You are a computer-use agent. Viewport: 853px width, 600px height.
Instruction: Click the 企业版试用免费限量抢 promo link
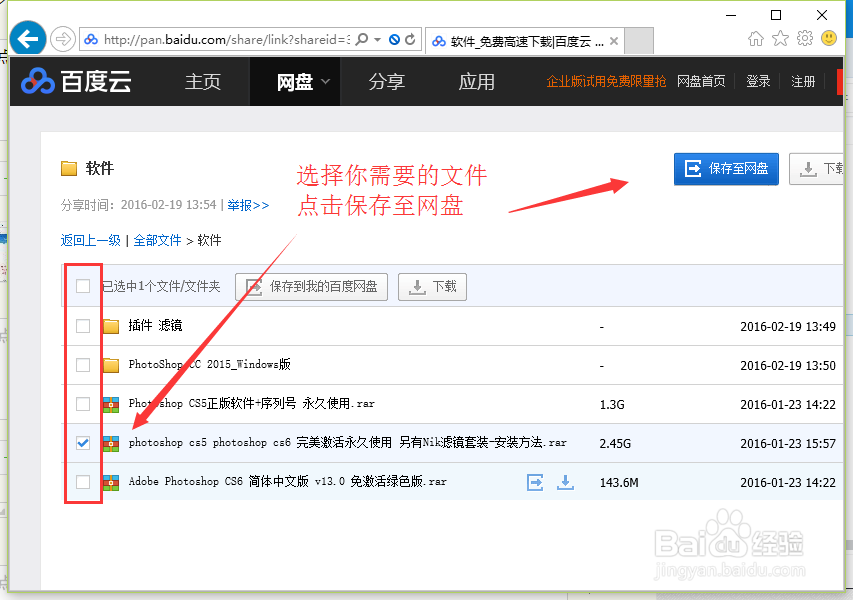point(606,82)
